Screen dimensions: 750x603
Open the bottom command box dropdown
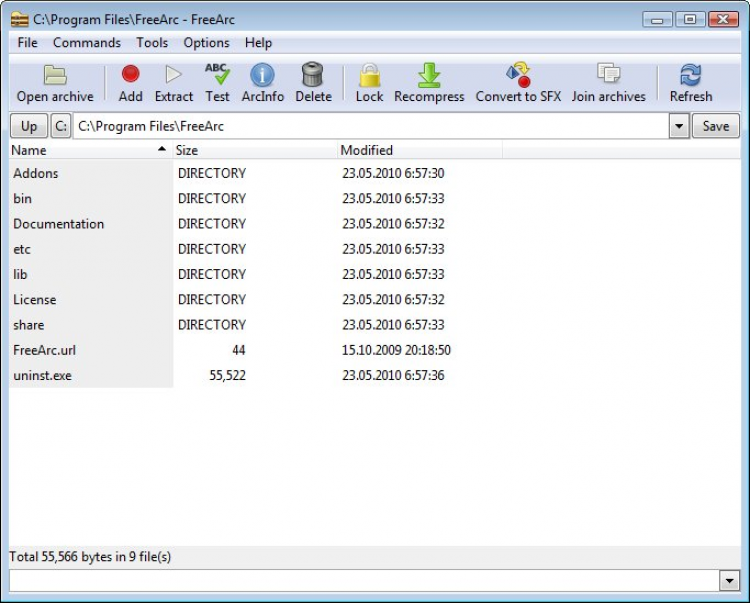tap(729, 581)
